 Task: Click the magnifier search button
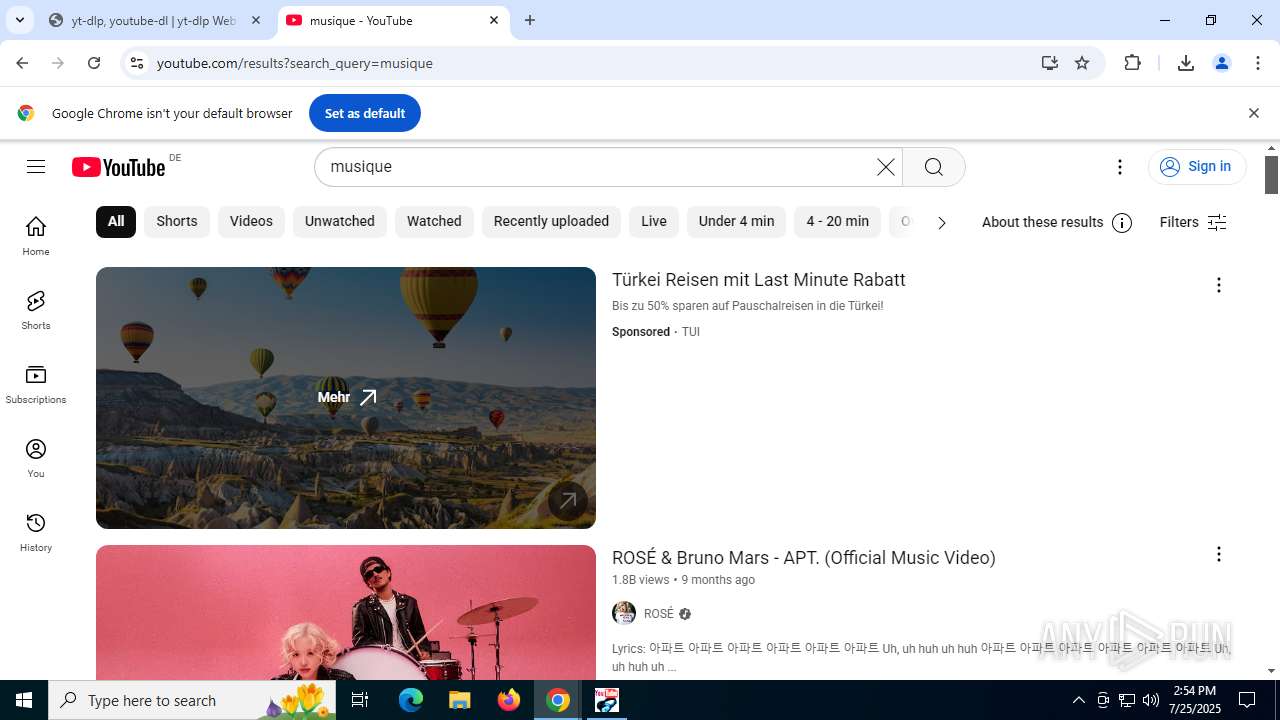click(x=934, y=167)
